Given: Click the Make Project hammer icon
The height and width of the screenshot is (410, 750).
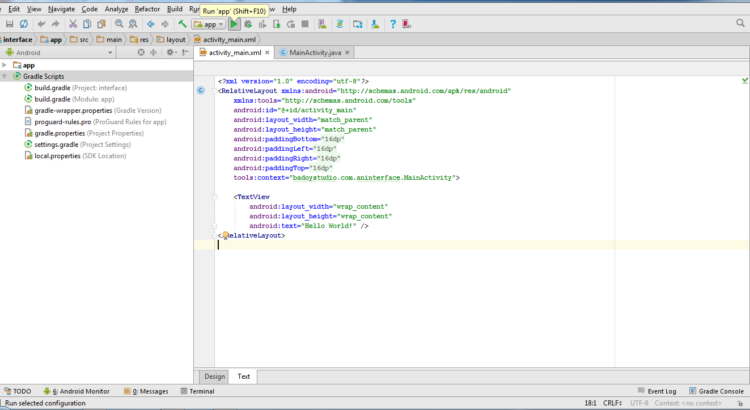Looking at the screenshot, I should [182, 24].
